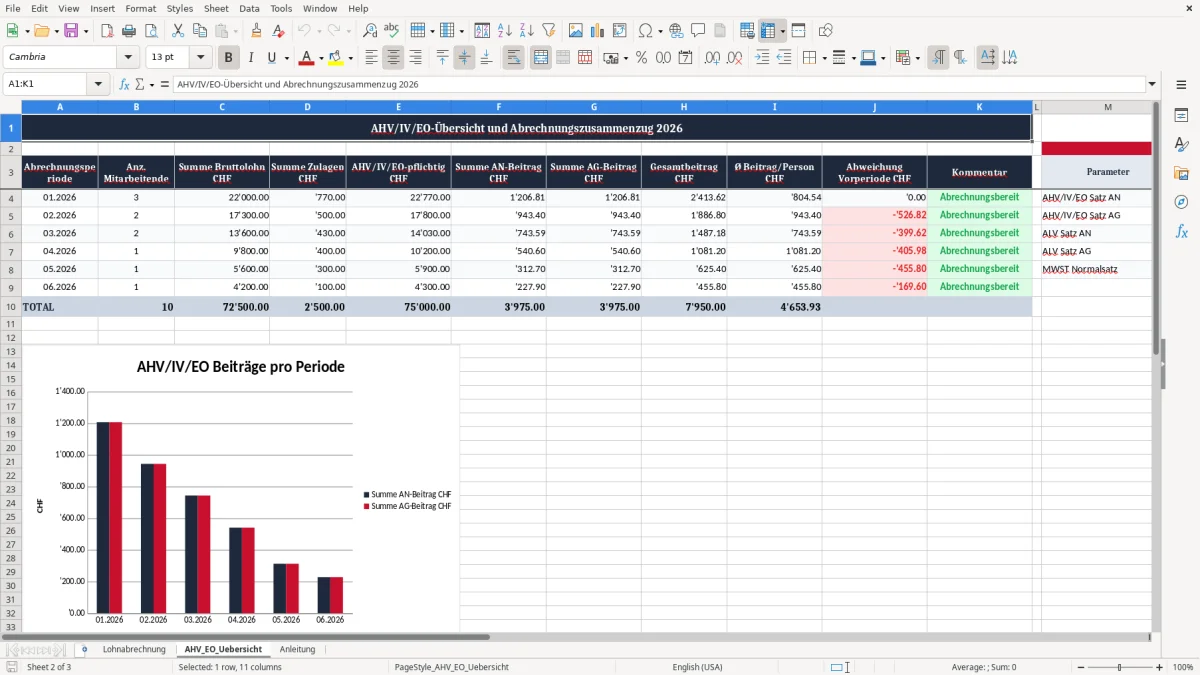Screen dimensions: 1200x675
Task: Click the Insert Image icon
Action: (575, 31)
